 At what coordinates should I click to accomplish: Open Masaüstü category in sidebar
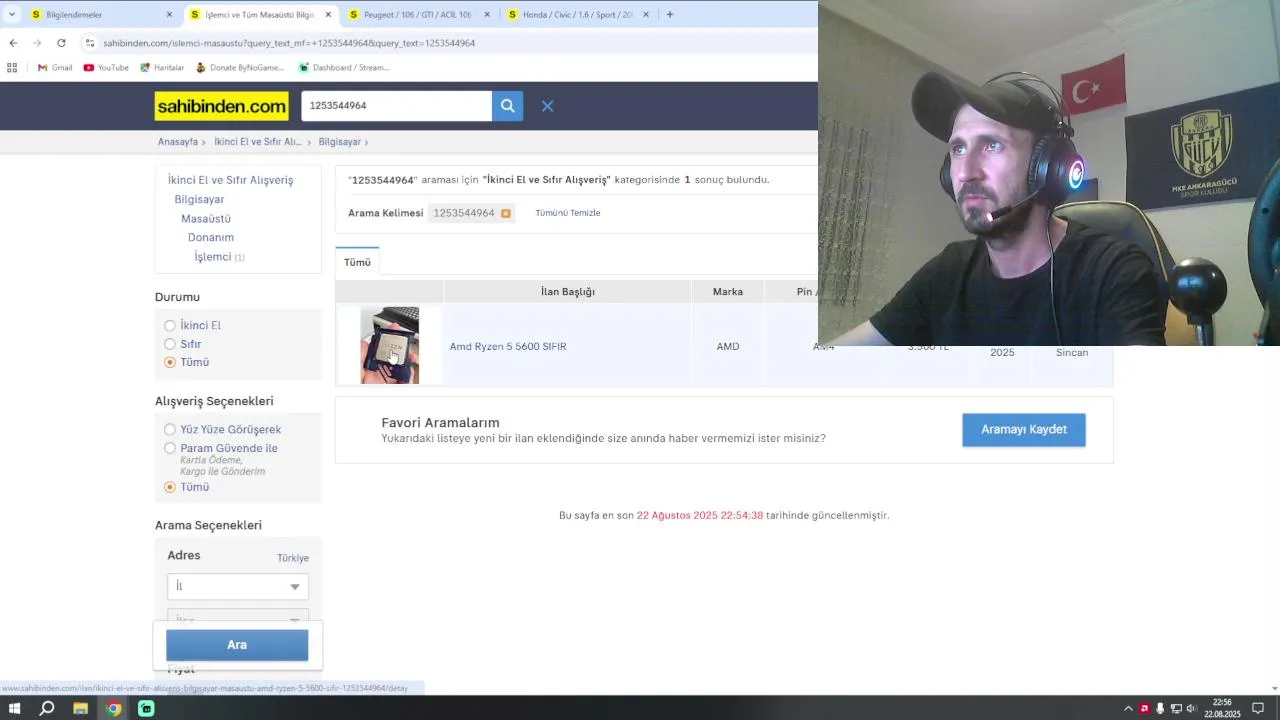pyautogui.click(x=206, y=218)
